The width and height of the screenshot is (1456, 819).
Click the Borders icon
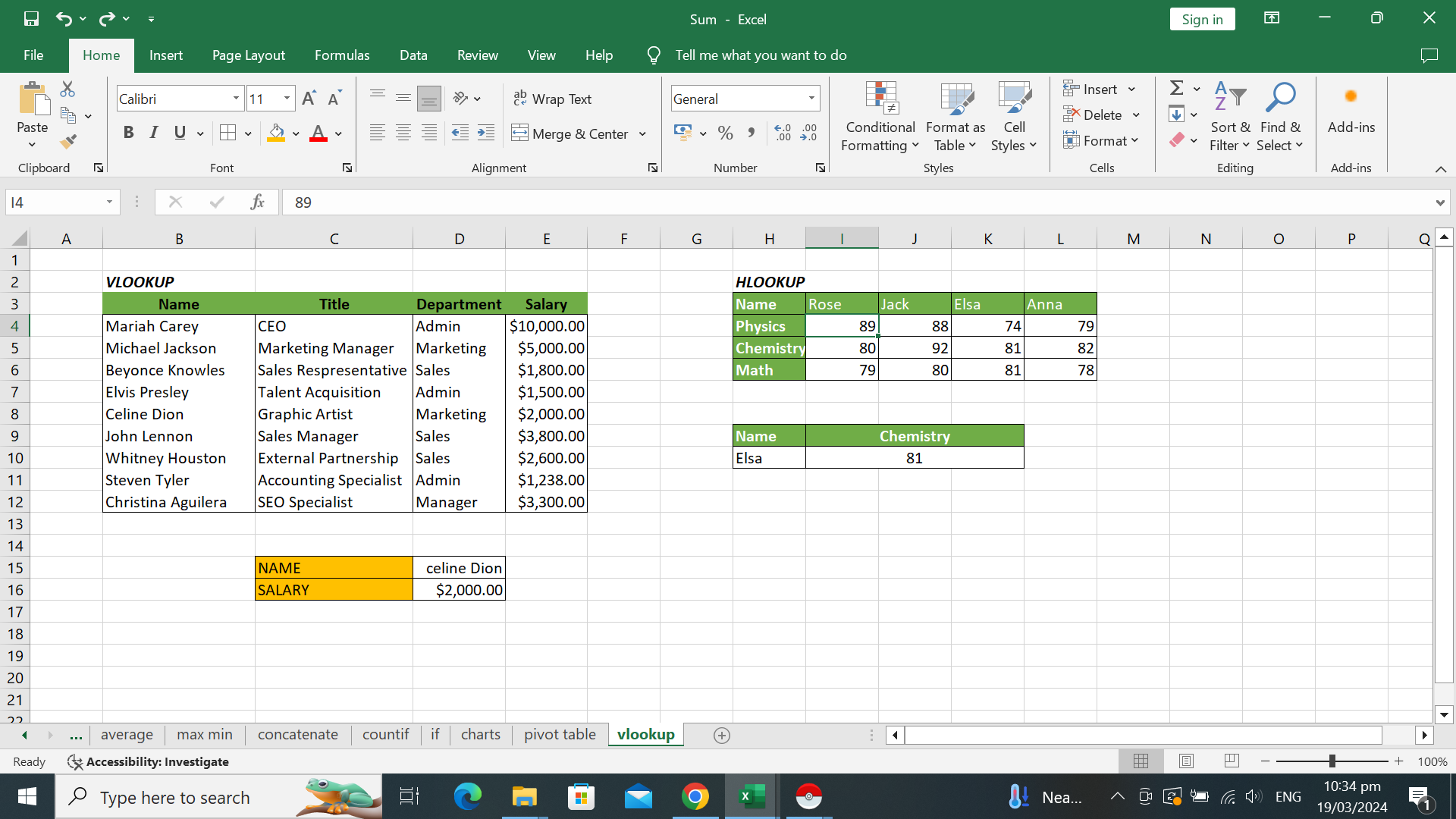(227, 133)
